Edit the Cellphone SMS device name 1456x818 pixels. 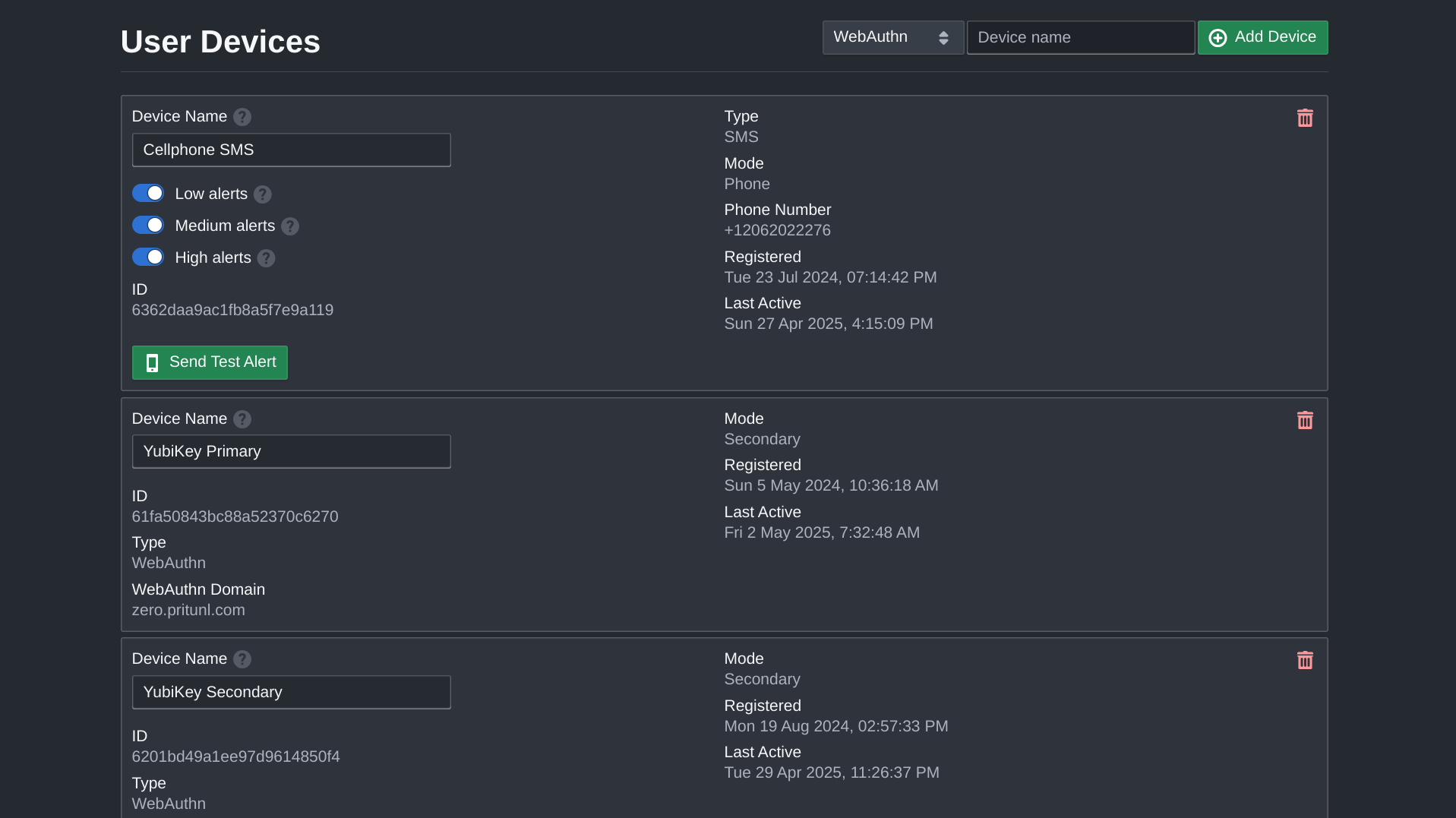coord(291,150)
